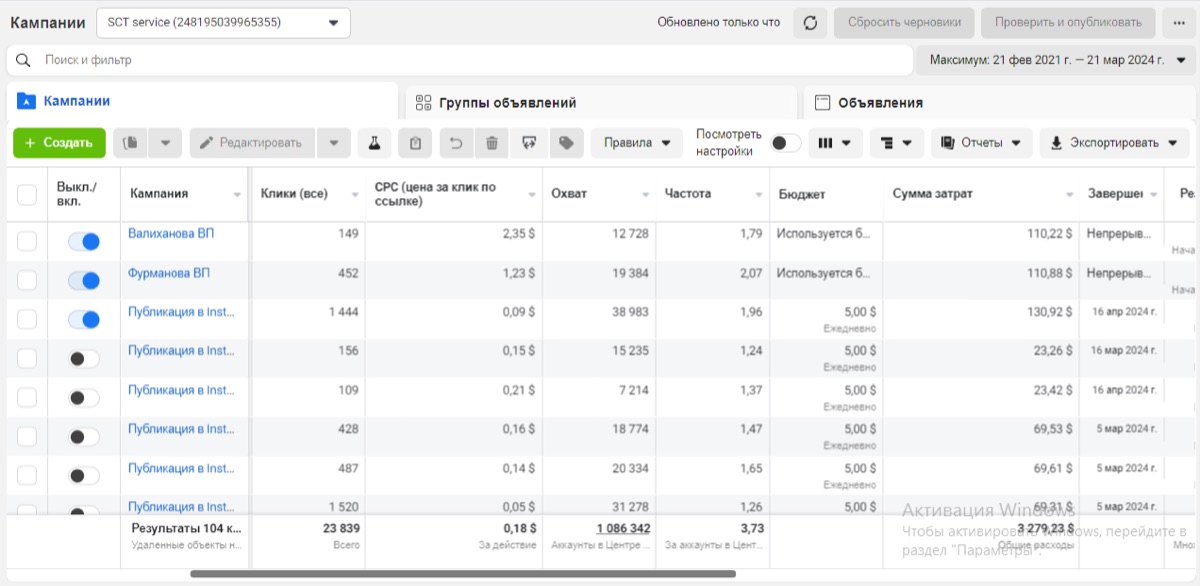Open Публикация в Inst link with 1 444 clicks
The width and height of the screenshot is (1200, 586).
pyautogui.click(x=181, y=312)
